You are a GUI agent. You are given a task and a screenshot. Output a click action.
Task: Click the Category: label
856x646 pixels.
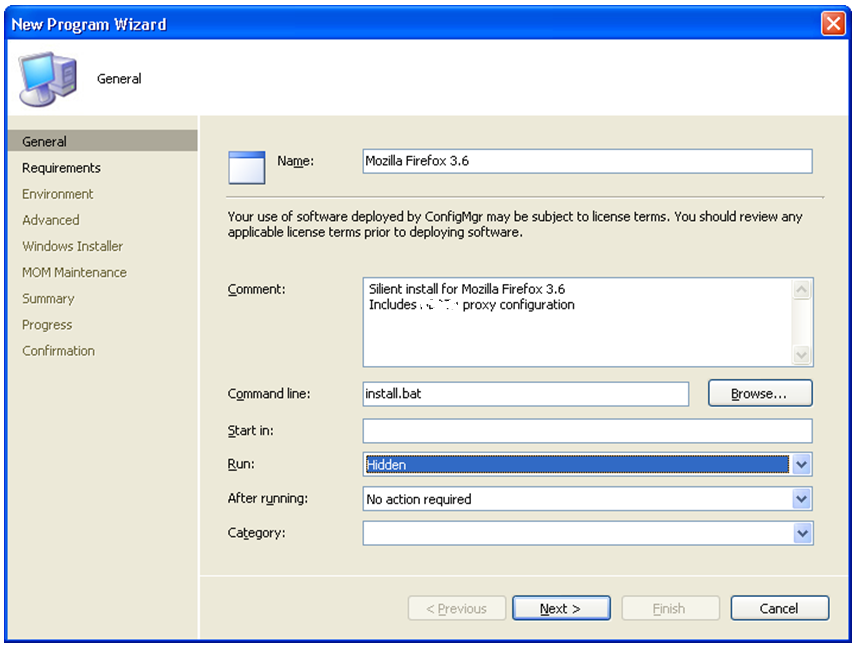[257, 533]
